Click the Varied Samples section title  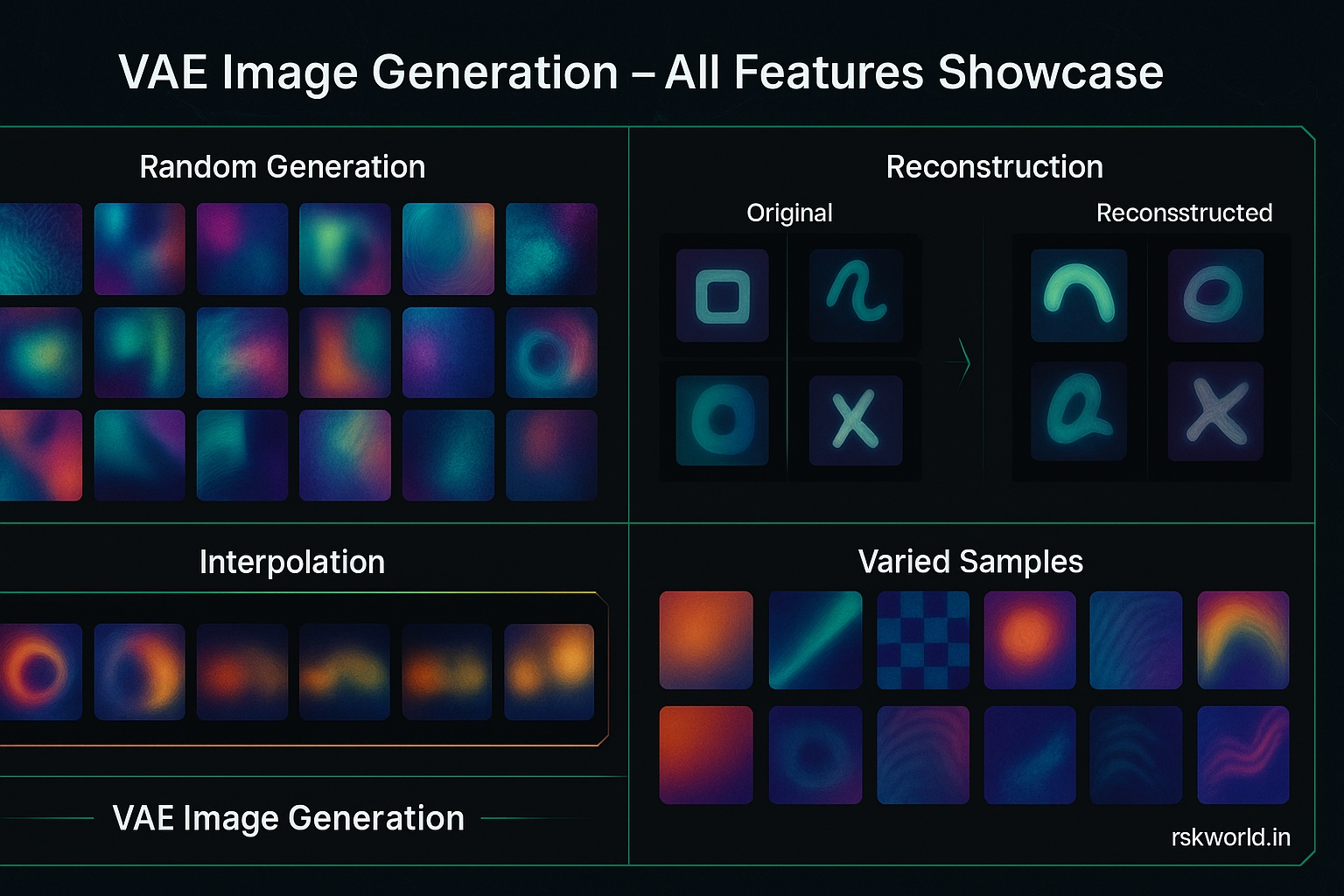(971, 562)
